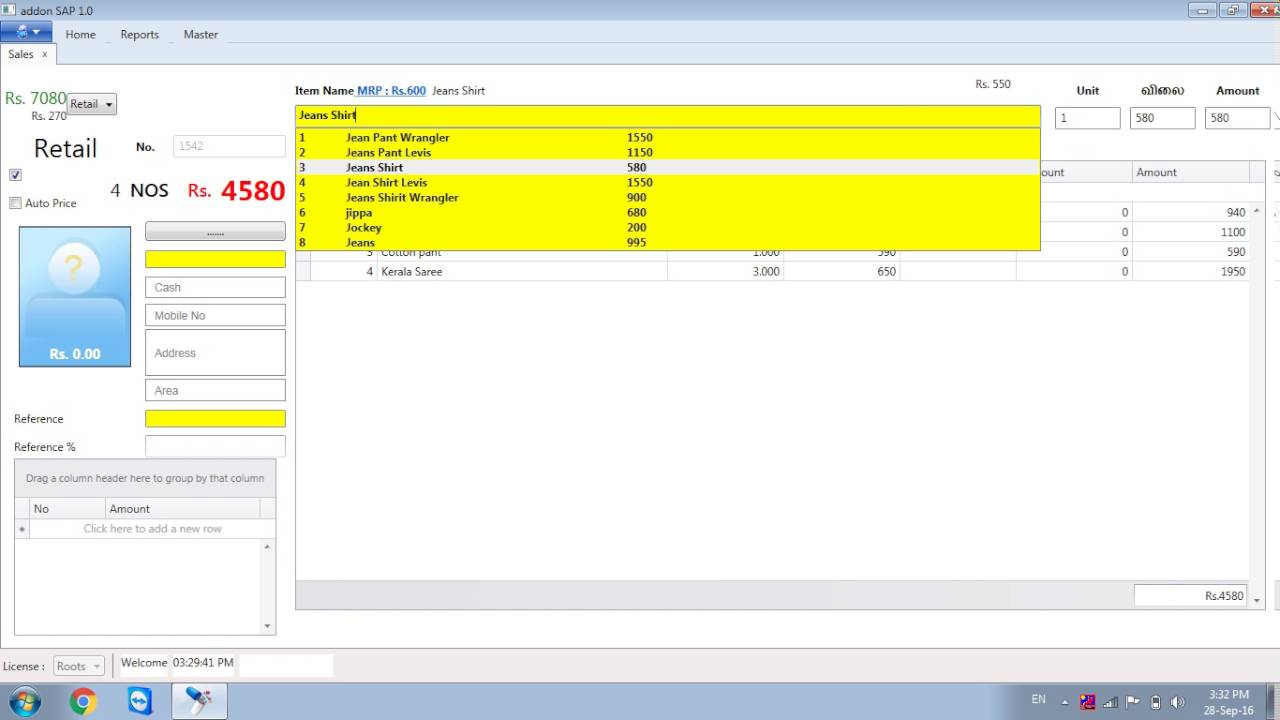This screenshot has height=720, width=1280.
Task: Click the bill No. field 1542
Action: coord(229,146)
